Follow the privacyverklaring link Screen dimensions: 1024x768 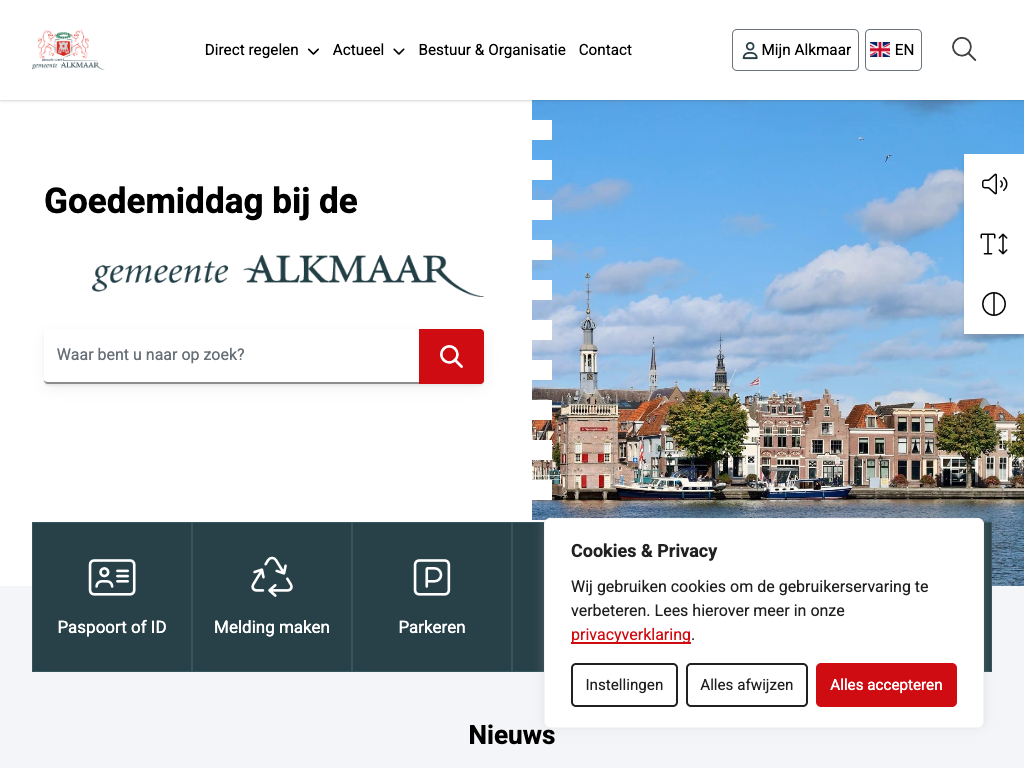(630, 634)
